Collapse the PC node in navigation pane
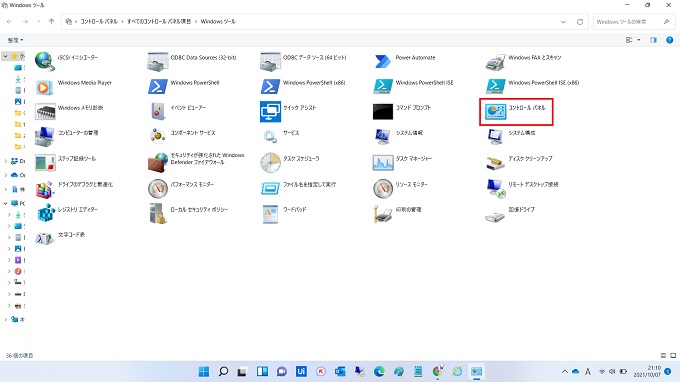This screenshot has width=680, height=382. [x=6, y=203]
